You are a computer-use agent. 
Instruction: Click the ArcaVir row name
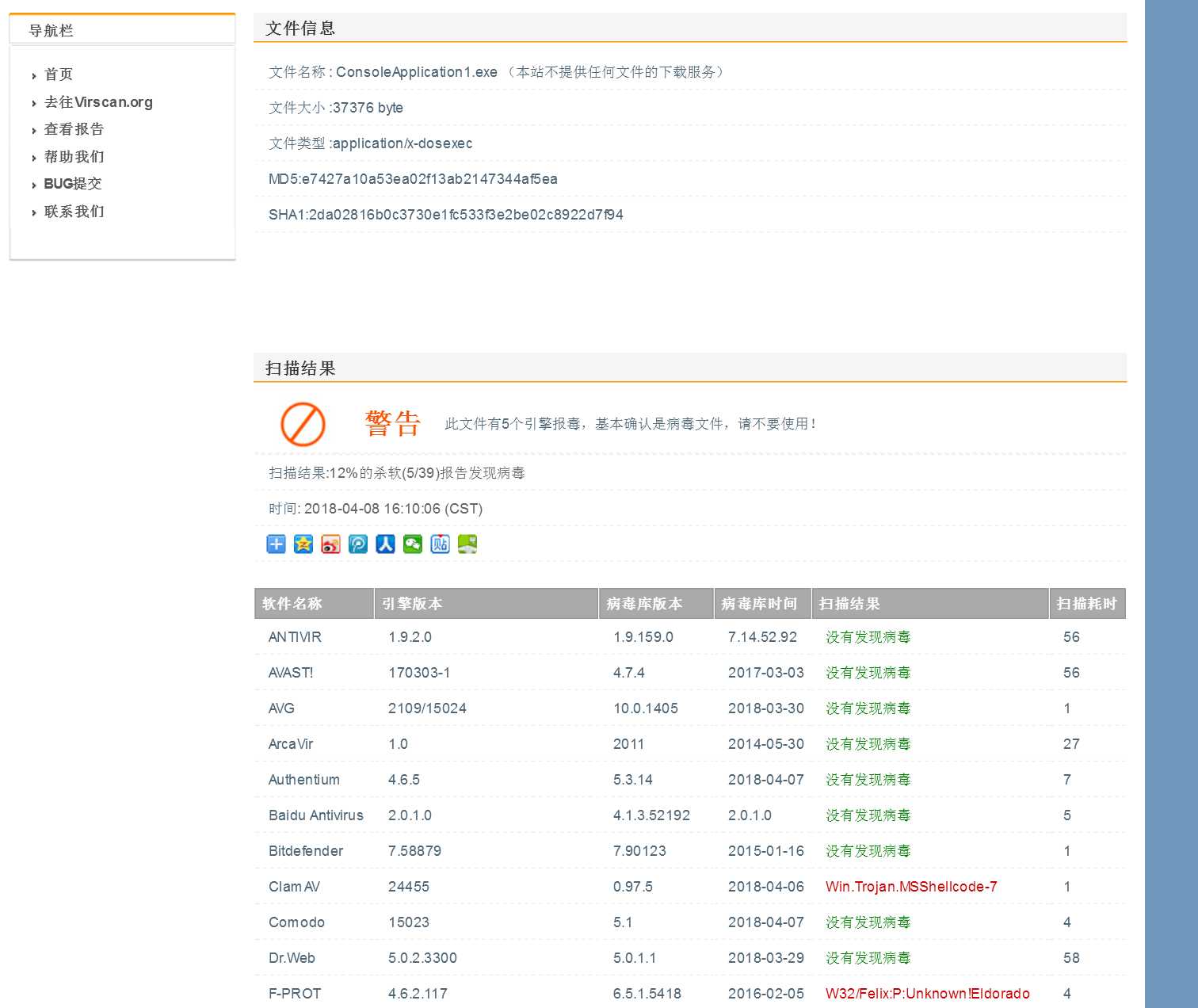point(291,744)
